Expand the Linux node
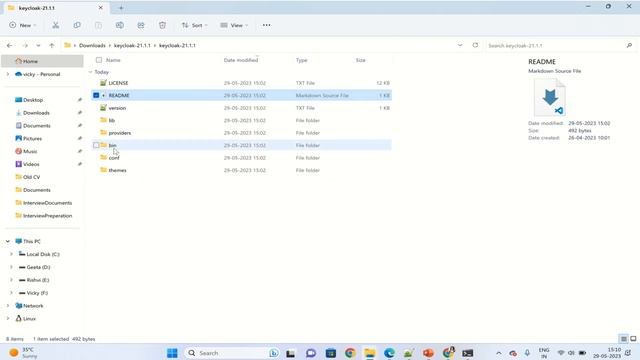Viewport: 640px width, 360px height. [8, 318]
